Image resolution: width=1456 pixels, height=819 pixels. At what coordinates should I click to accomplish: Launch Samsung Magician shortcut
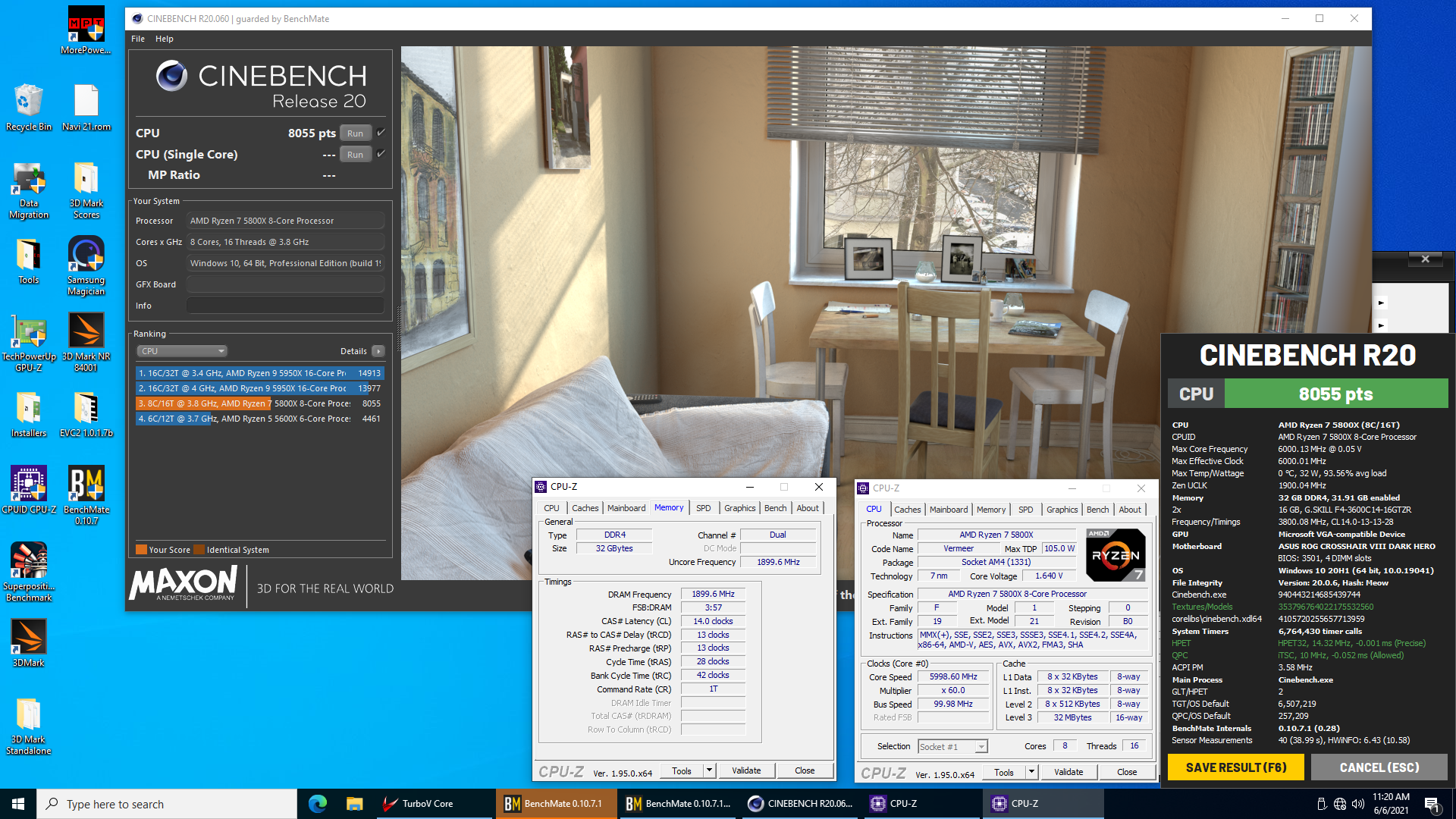[x=86, y=265]
